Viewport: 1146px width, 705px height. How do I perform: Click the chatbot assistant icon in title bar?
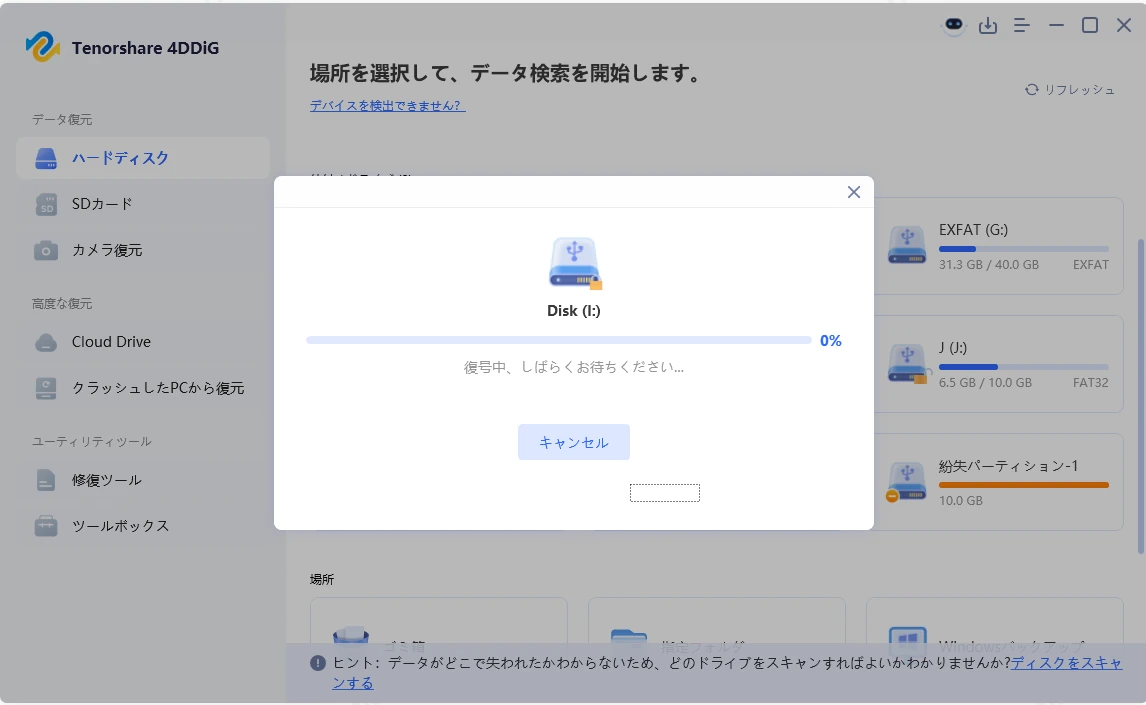coord(954,26)
